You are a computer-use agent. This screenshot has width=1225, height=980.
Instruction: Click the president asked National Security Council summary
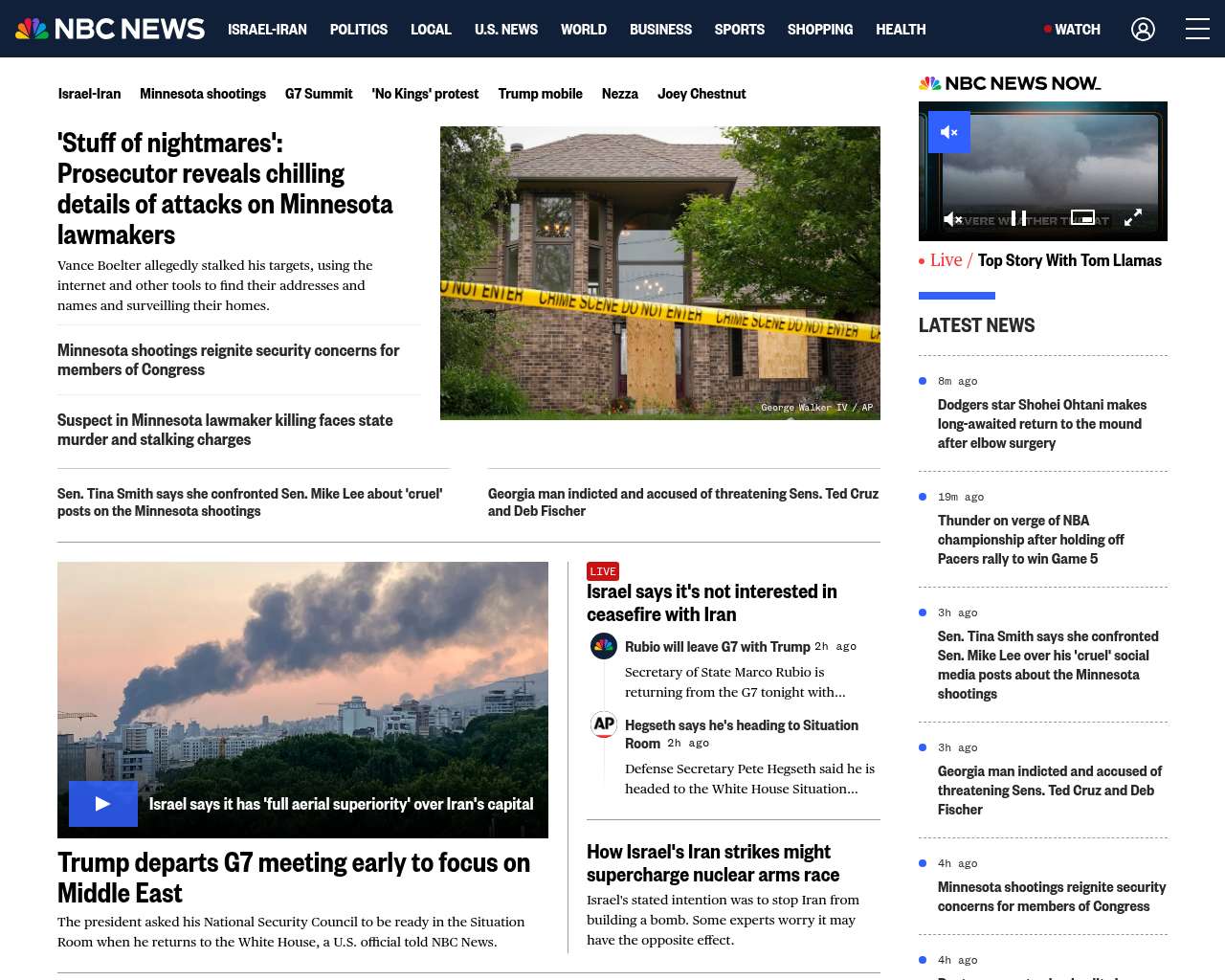[x=291, y=932]
